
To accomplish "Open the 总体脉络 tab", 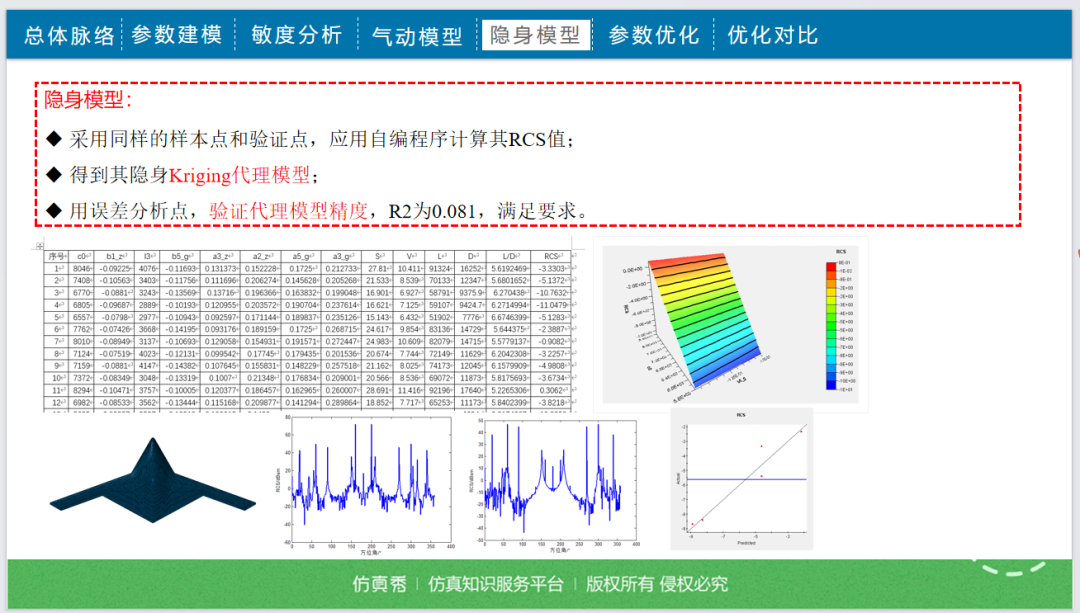I will tap(69, 35).
